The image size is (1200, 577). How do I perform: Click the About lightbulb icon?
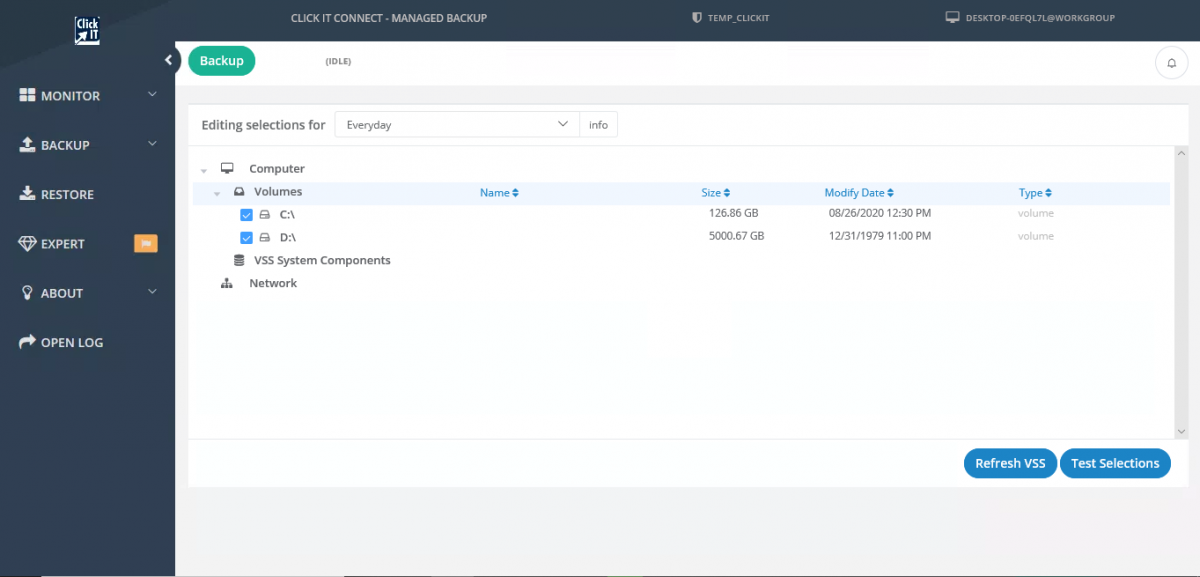pyautogui.click(x=28, y=293)
